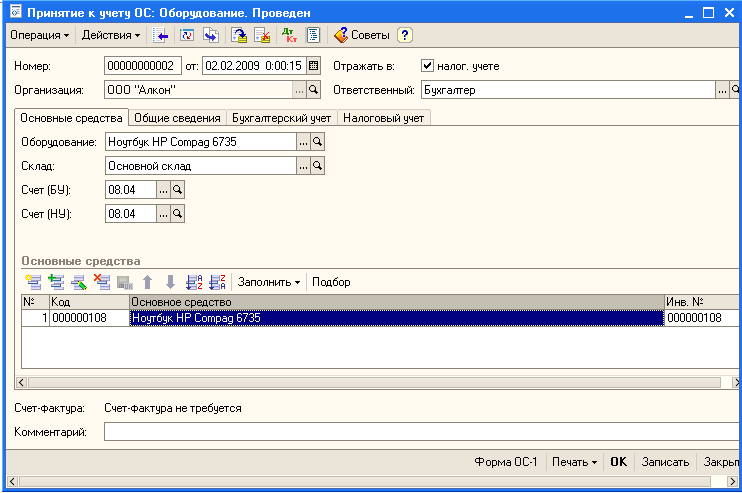Click the date field 02.02.2009

pos(255,66)
